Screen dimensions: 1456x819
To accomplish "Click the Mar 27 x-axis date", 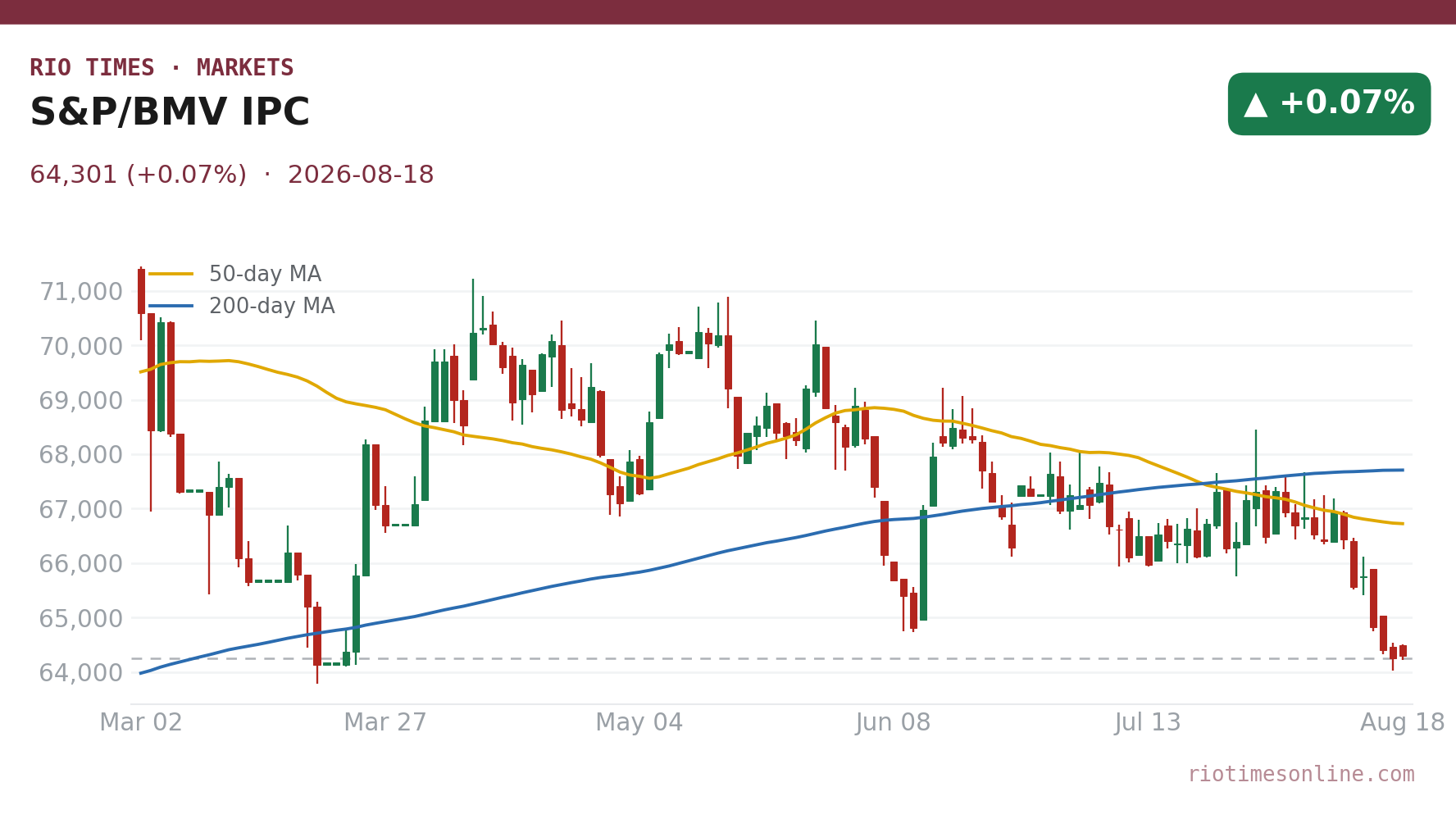I will [x=385, y=722].
